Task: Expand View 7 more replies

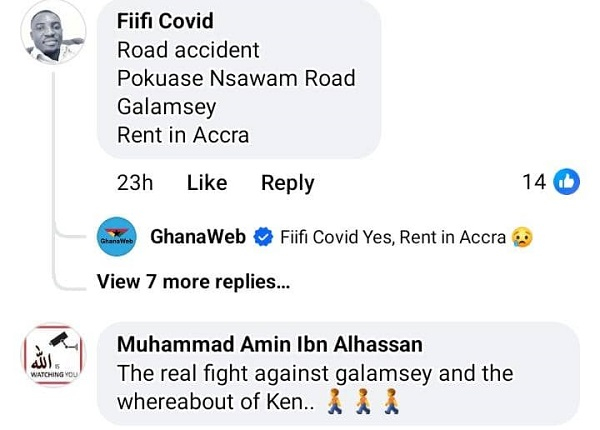Action: point(193,282)
